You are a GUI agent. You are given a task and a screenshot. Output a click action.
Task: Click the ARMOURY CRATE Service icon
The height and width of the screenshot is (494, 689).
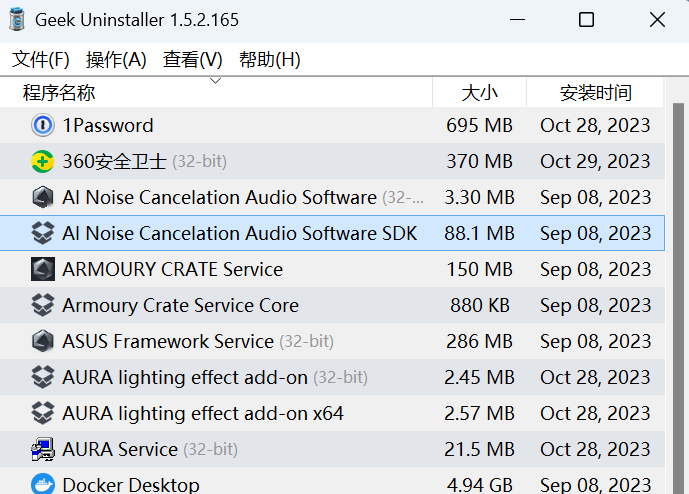(x=42, y=269)
